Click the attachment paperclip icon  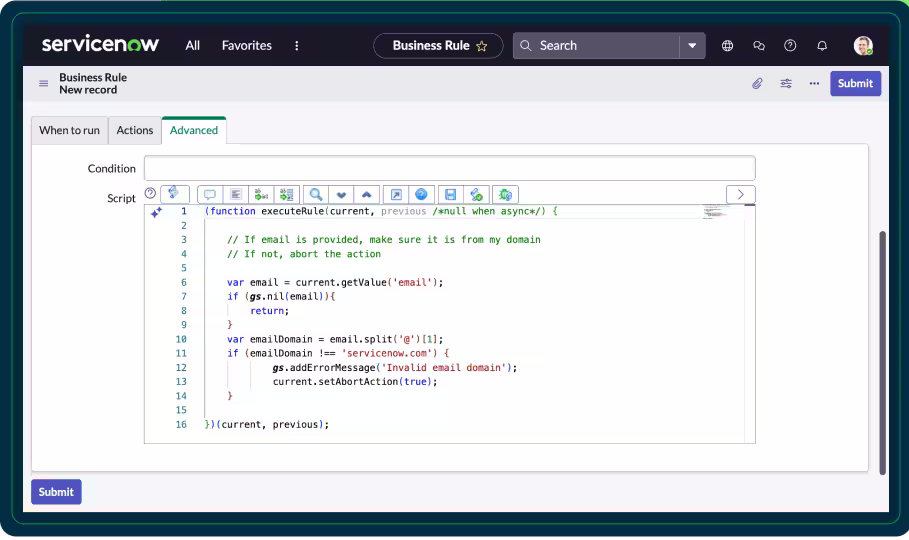[758, 84]
